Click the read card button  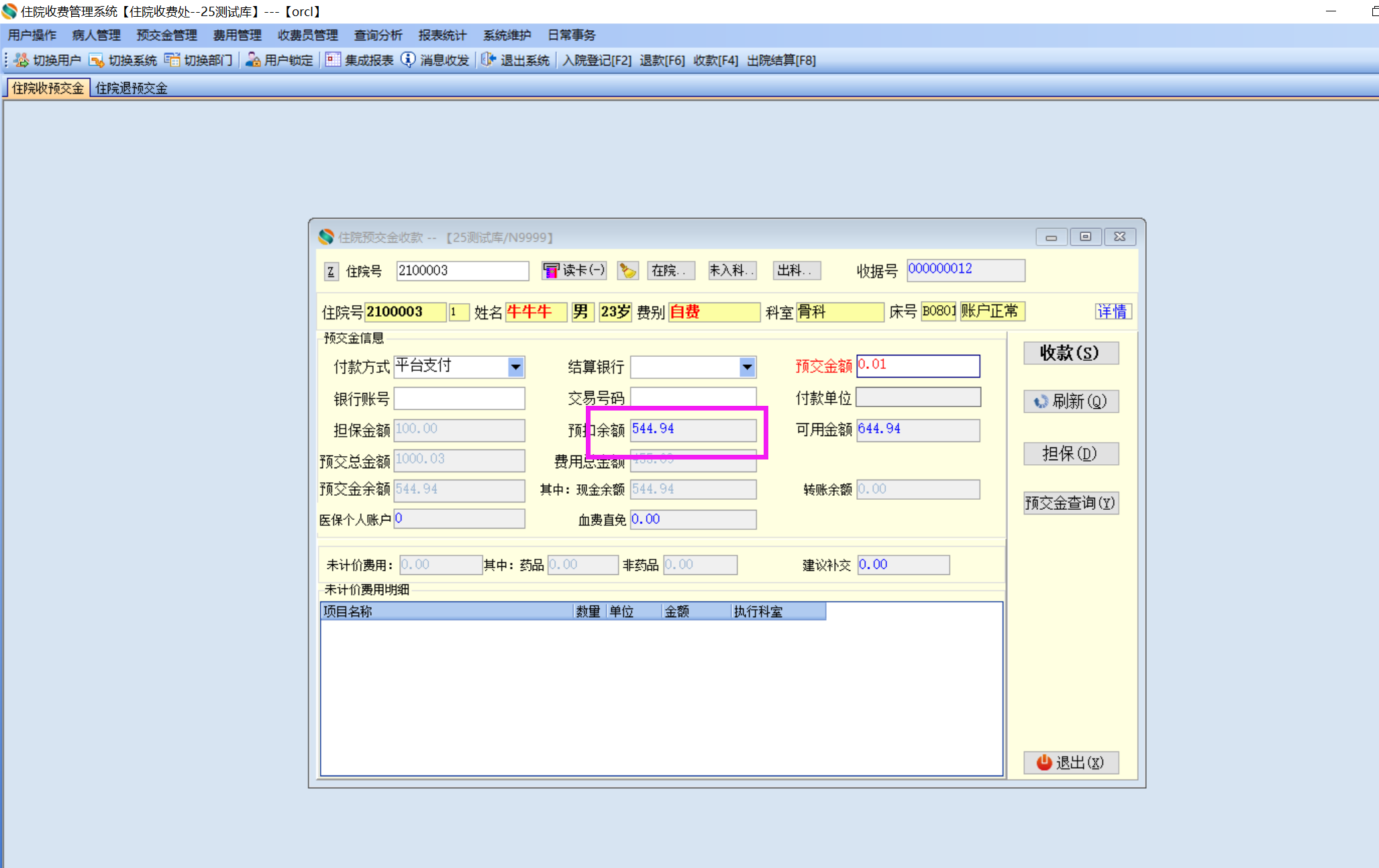click(574, 270)
